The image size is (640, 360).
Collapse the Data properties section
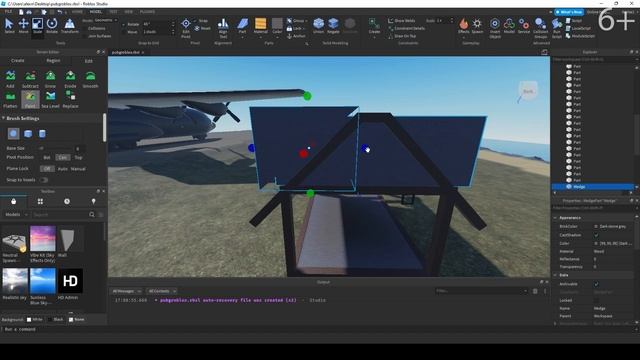tap(555, 275)
